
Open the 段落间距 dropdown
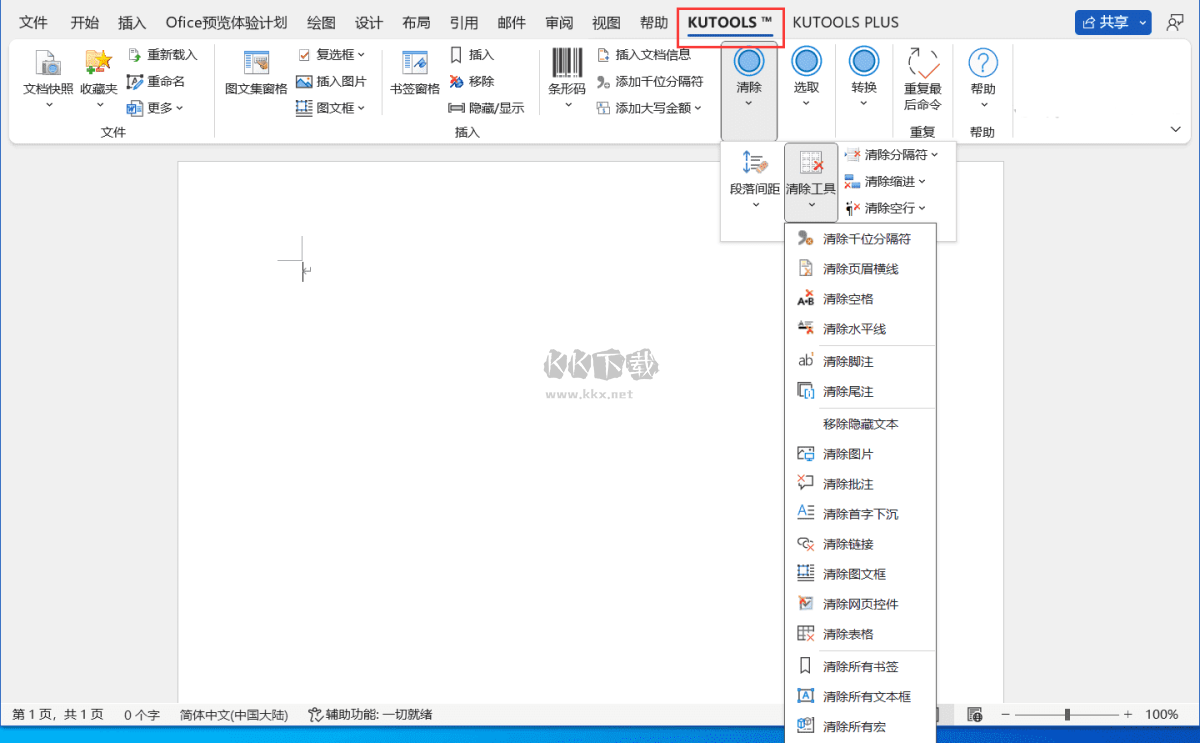(755, 180)
